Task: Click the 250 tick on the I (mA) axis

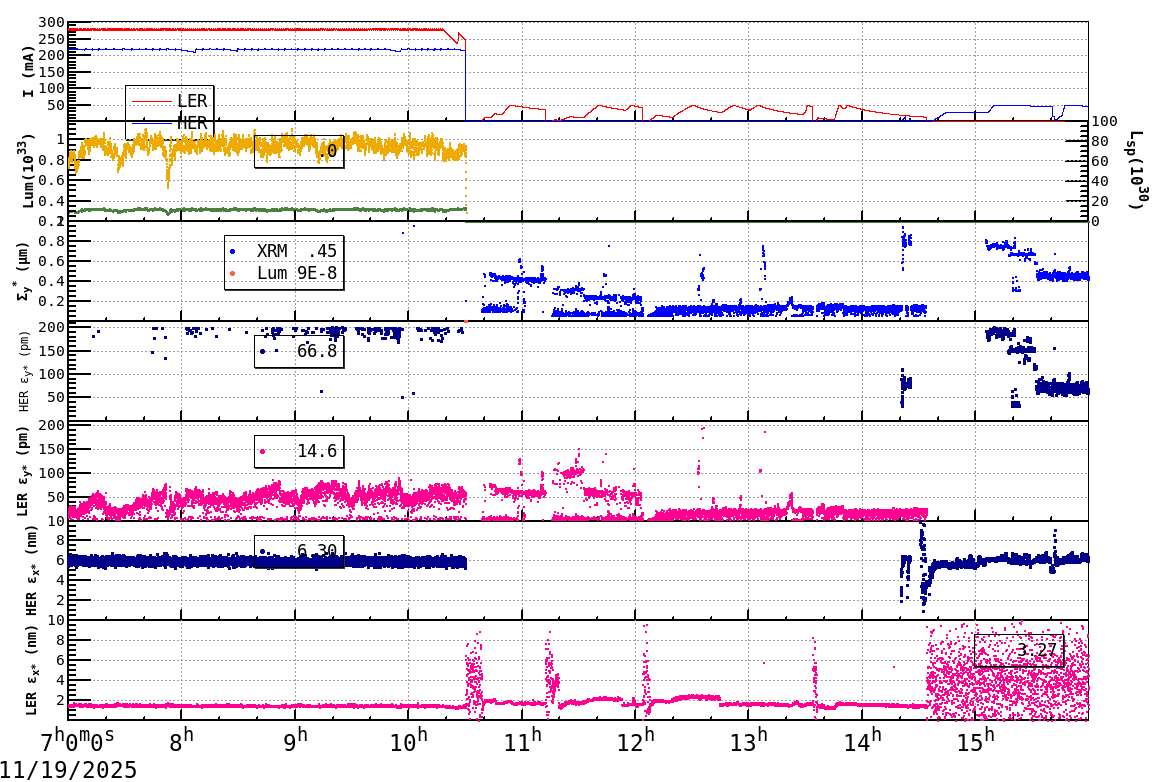Action: (x=52, y=39)
